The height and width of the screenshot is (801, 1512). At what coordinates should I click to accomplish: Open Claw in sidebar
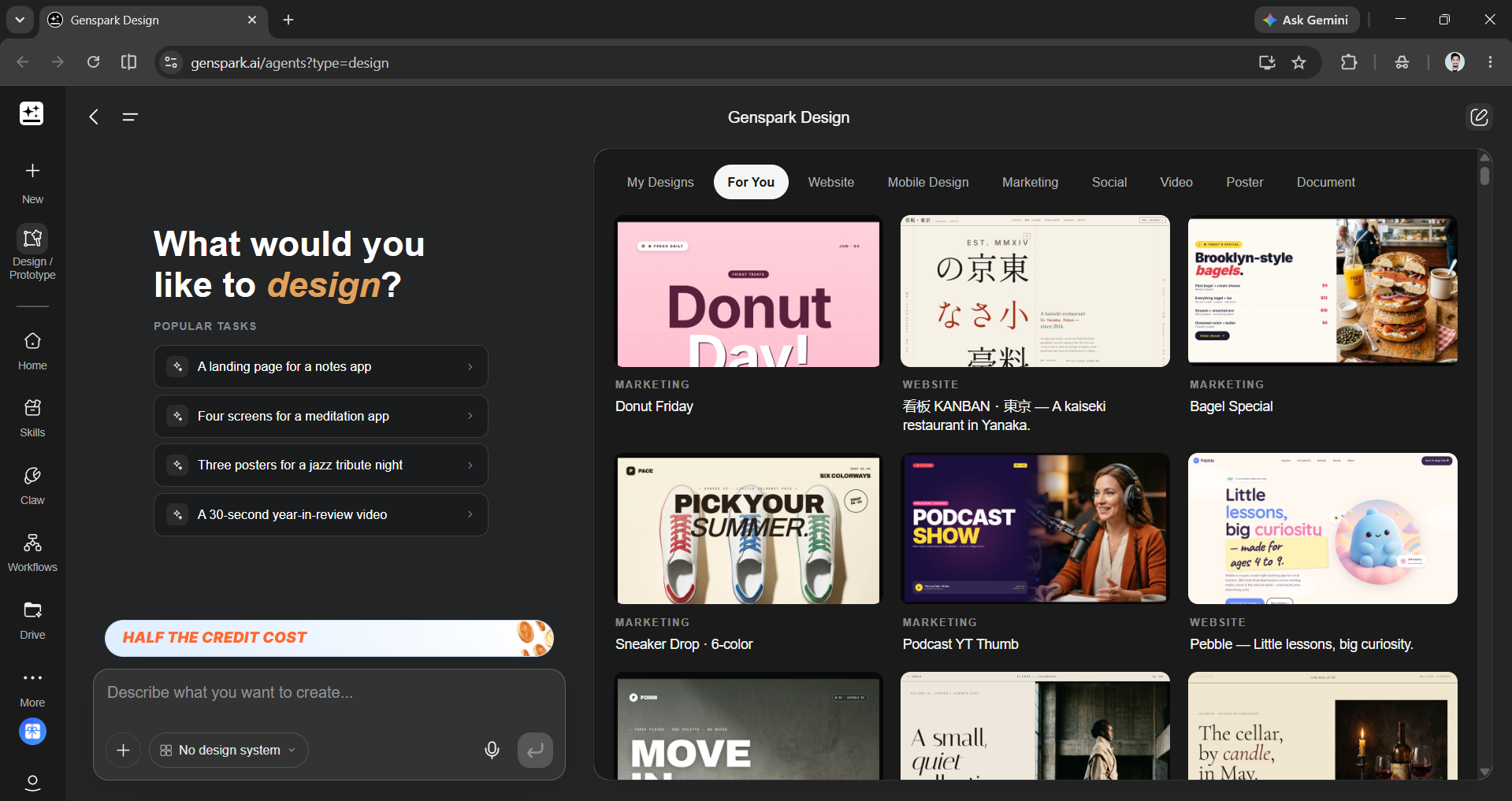click(x=32, y=486)
